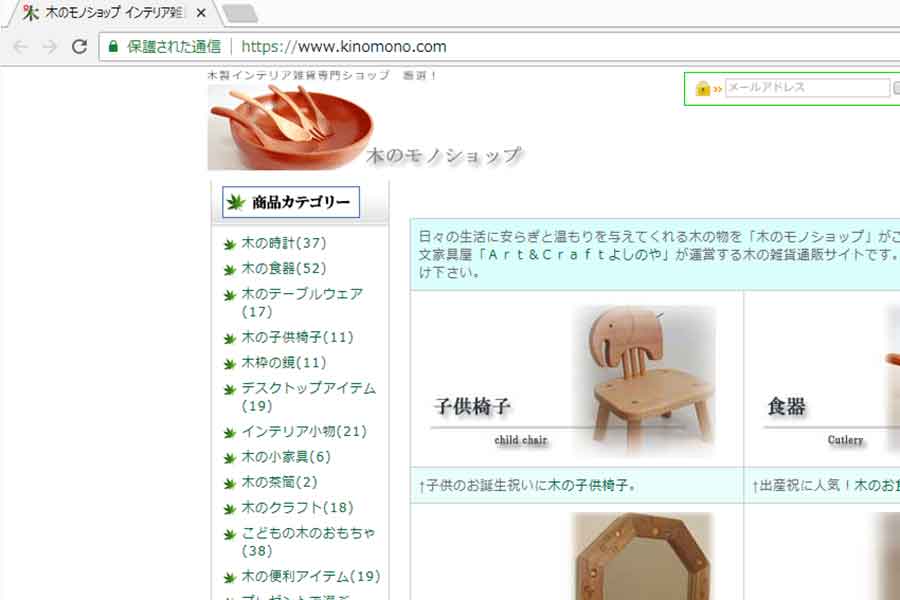The width and height of the screenshot is (900, 600).
Task: Focus the メールアドレス input field
Action: point(807,88)
